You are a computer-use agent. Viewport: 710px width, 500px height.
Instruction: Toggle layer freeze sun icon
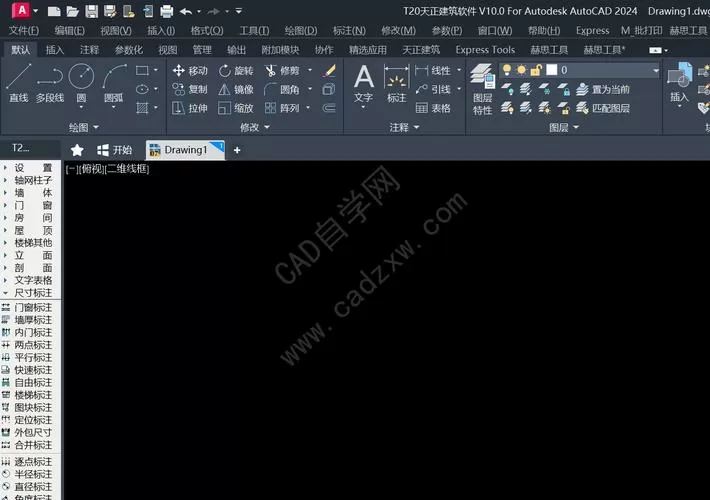click(x=522, y=70)
